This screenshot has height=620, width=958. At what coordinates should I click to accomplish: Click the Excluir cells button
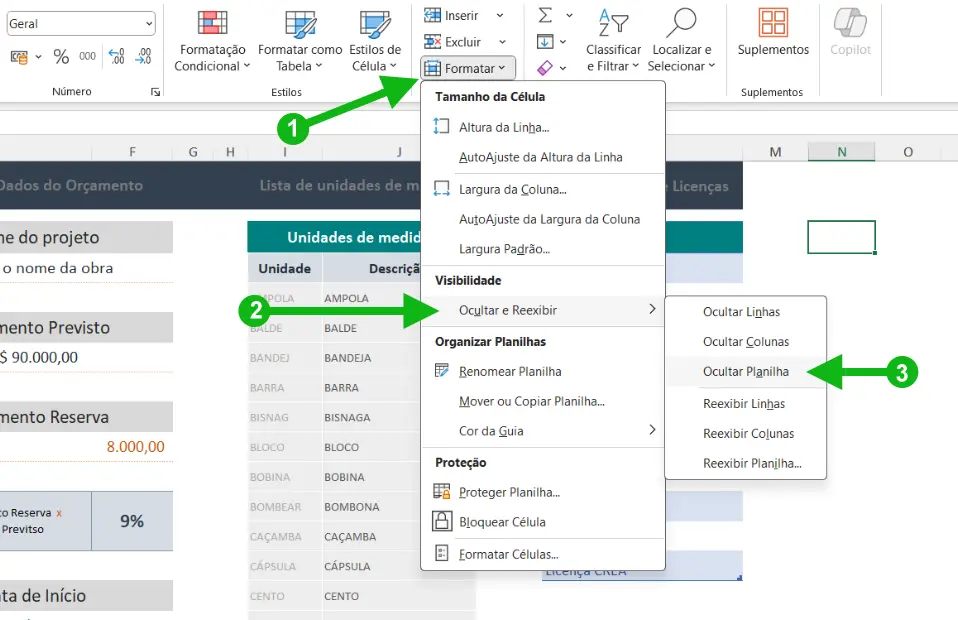click(x=455, y=42)
